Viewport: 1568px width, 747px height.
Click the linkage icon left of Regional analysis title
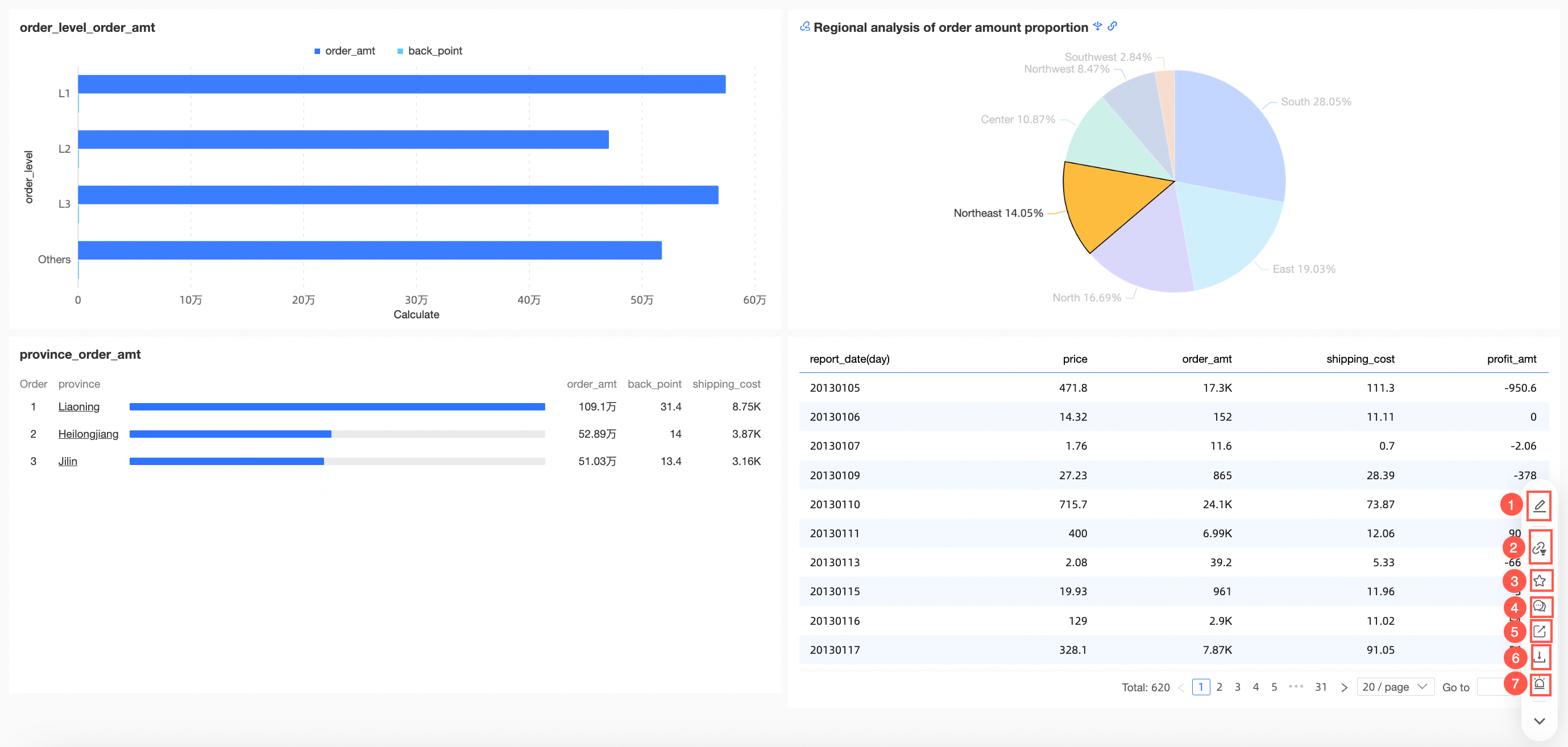(x=804, y=27)
